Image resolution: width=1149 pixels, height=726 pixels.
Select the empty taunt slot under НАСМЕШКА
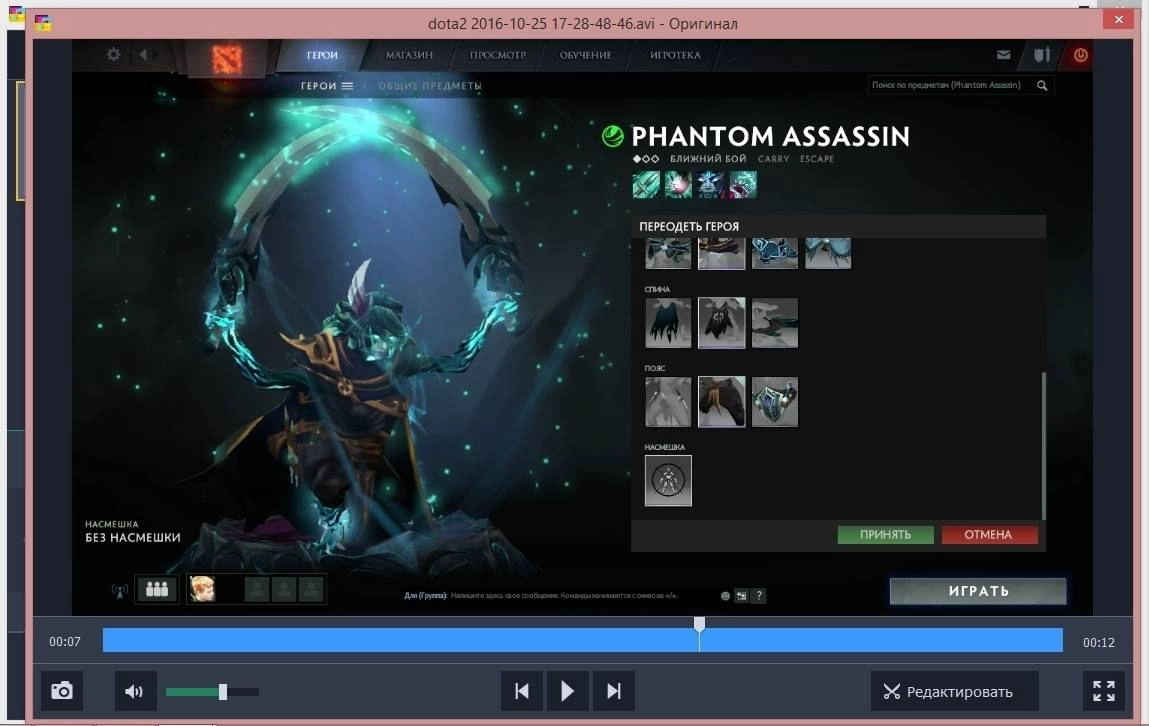click(x=668, y=481)
